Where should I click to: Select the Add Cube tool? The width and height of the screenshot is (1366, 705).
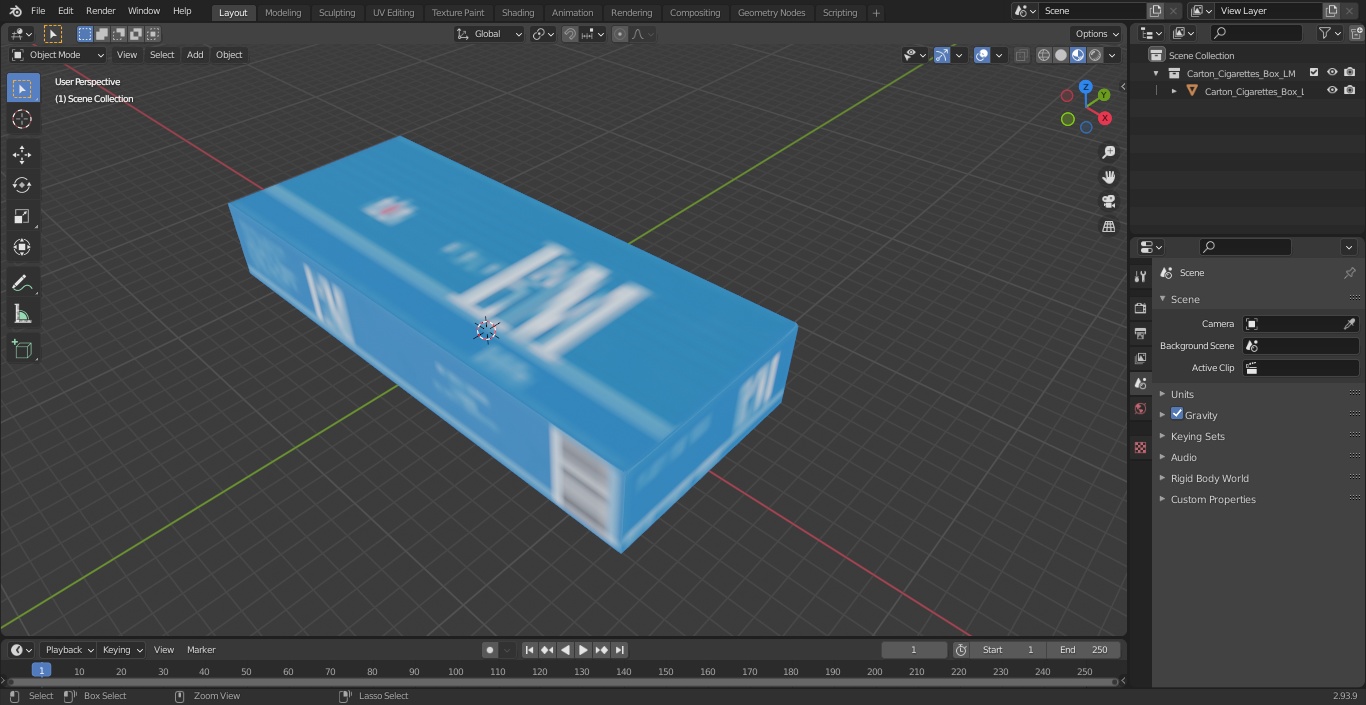(x=22, y=350)
